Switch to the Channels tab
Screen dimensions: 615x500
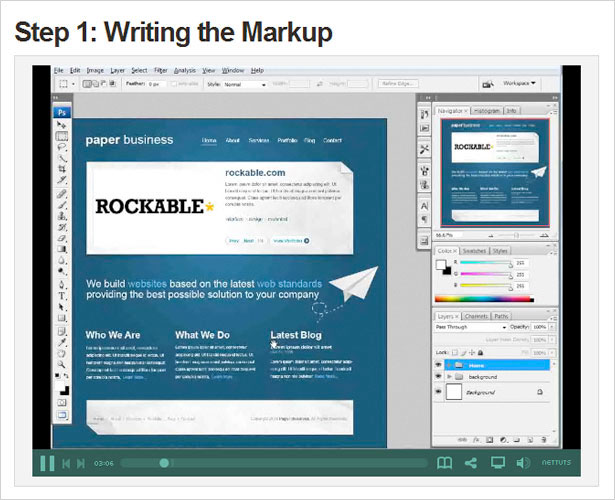(476, 316)
